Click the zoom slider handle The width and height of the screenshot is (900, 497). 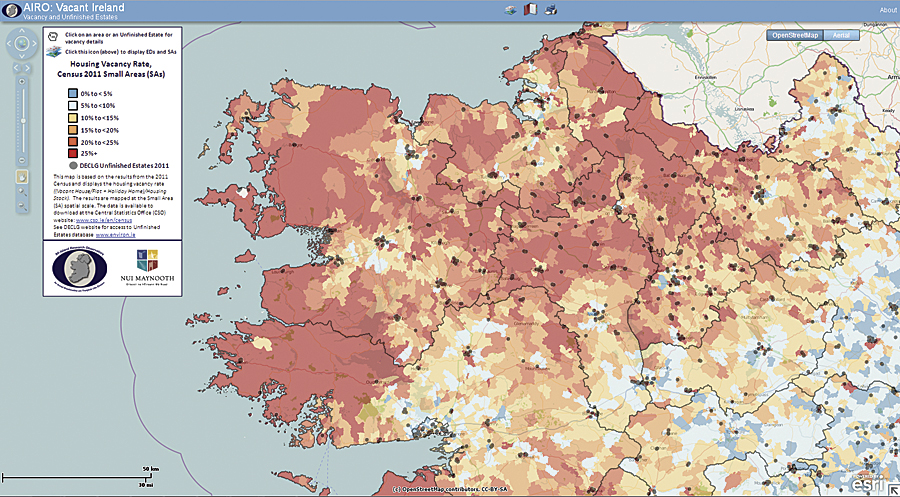point(22,121)
